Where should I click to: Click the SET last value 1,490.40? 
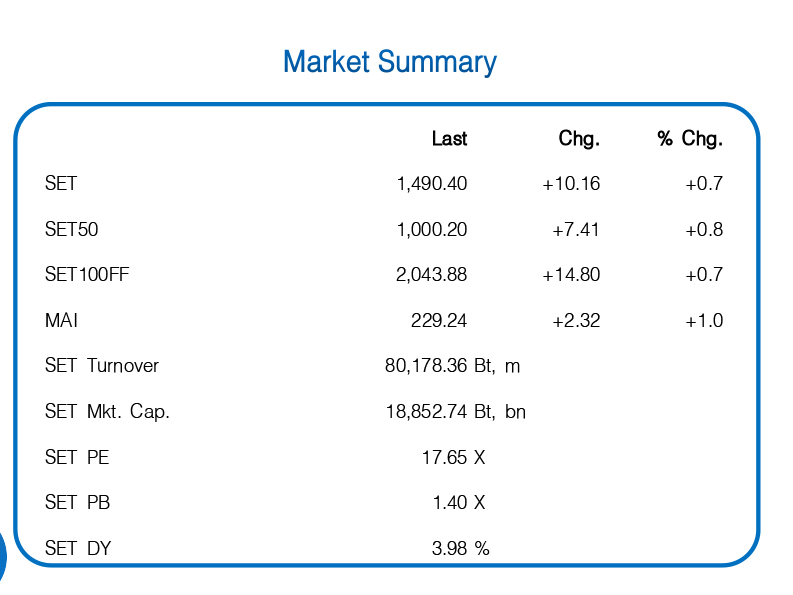[432, 184]
